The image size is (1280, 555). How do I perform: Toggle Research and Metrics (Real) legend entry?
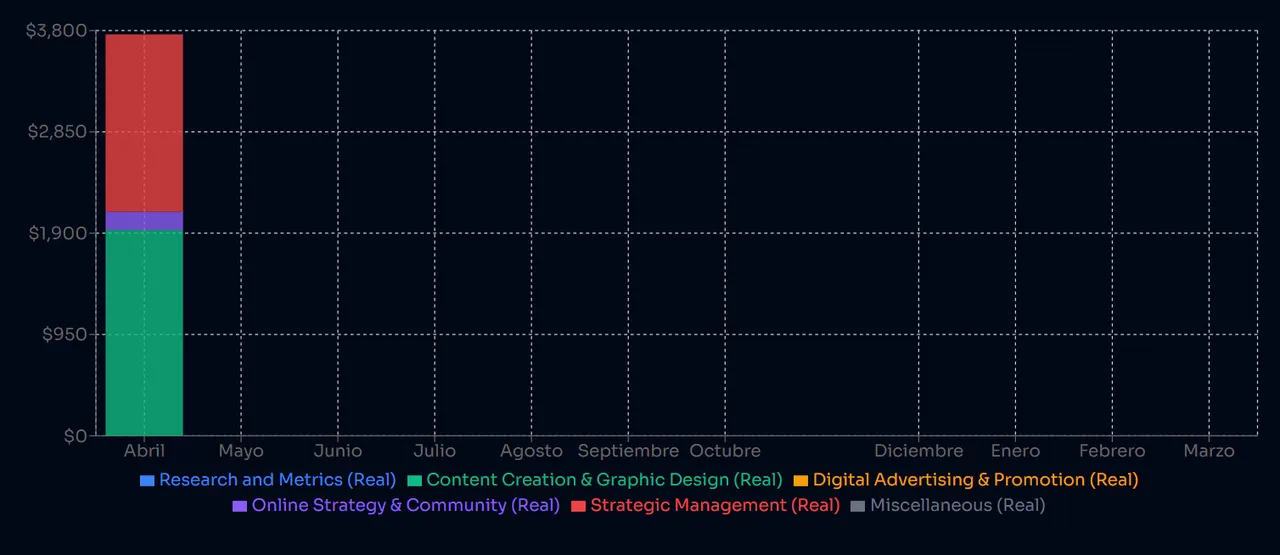click(x=268, y=480)
